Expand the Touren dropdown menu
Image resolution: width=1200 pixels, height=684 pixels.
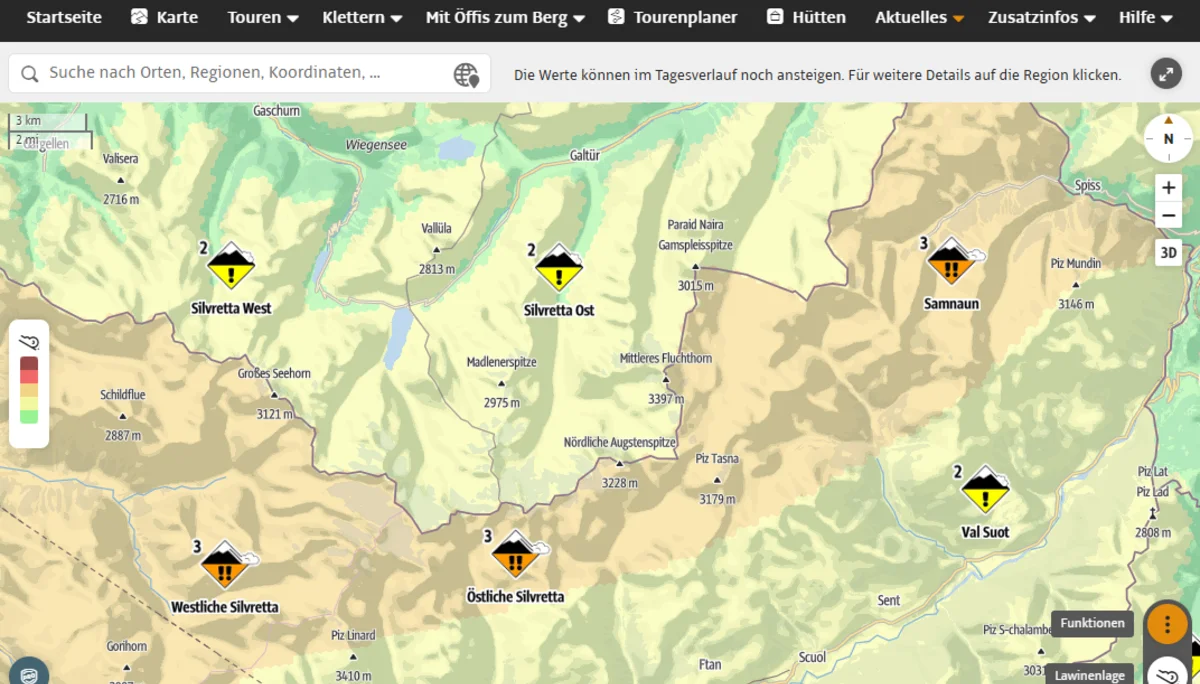[262, 17]
